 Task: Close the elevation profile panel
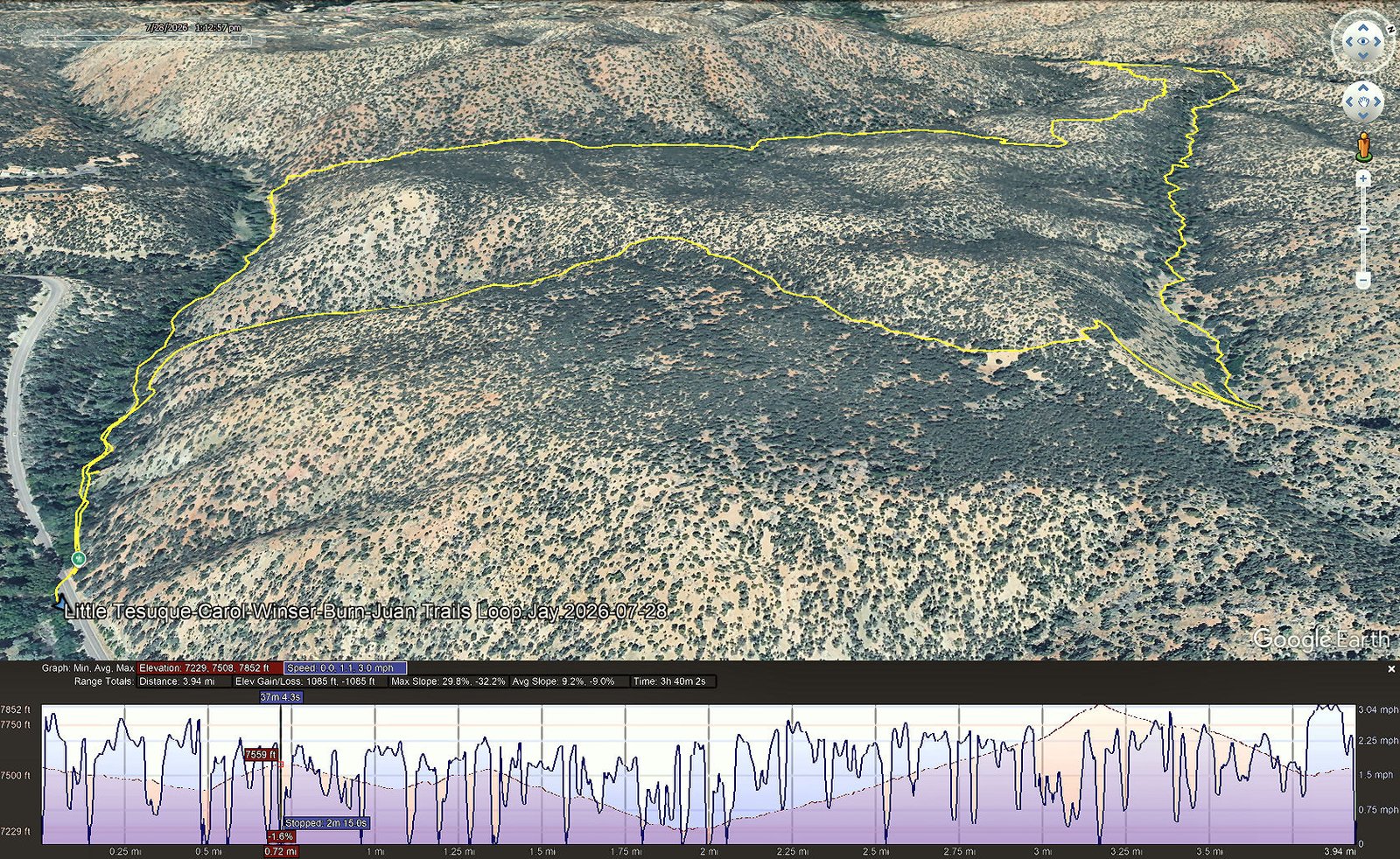pos(1391,669)
